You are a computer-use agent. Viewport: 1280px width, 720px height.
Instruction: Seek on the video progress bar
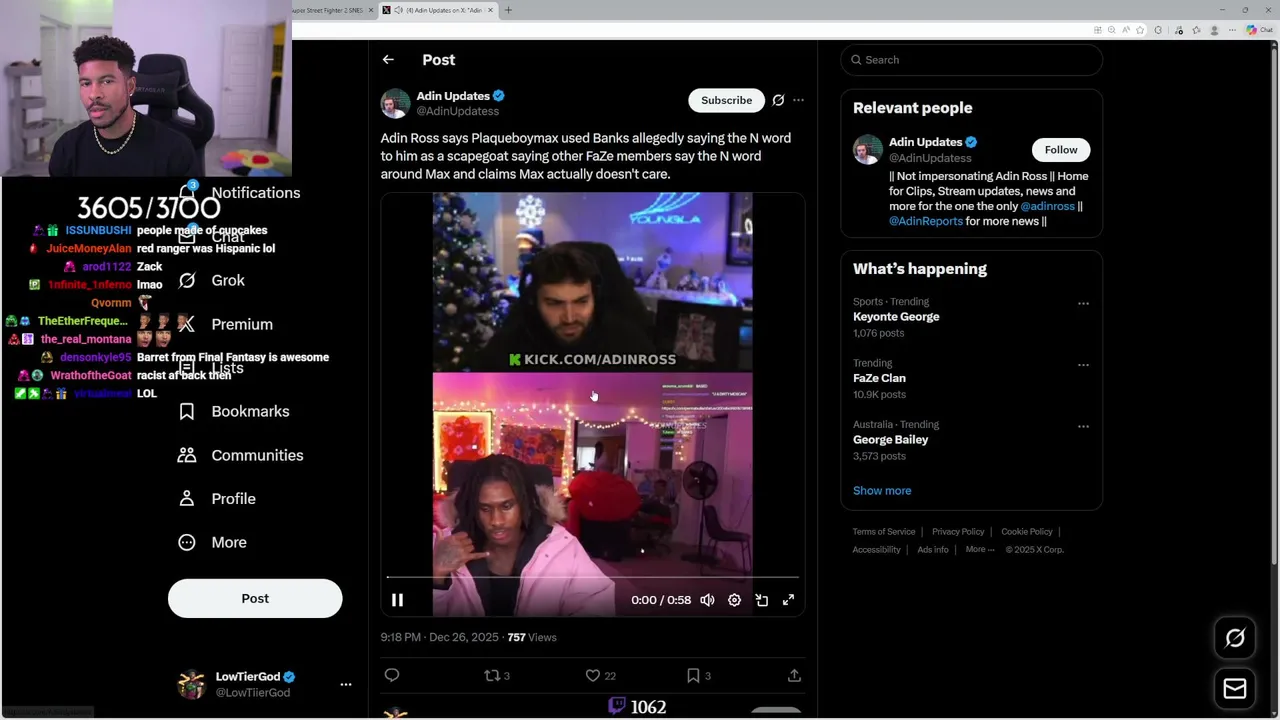click(x=593, y=577)
